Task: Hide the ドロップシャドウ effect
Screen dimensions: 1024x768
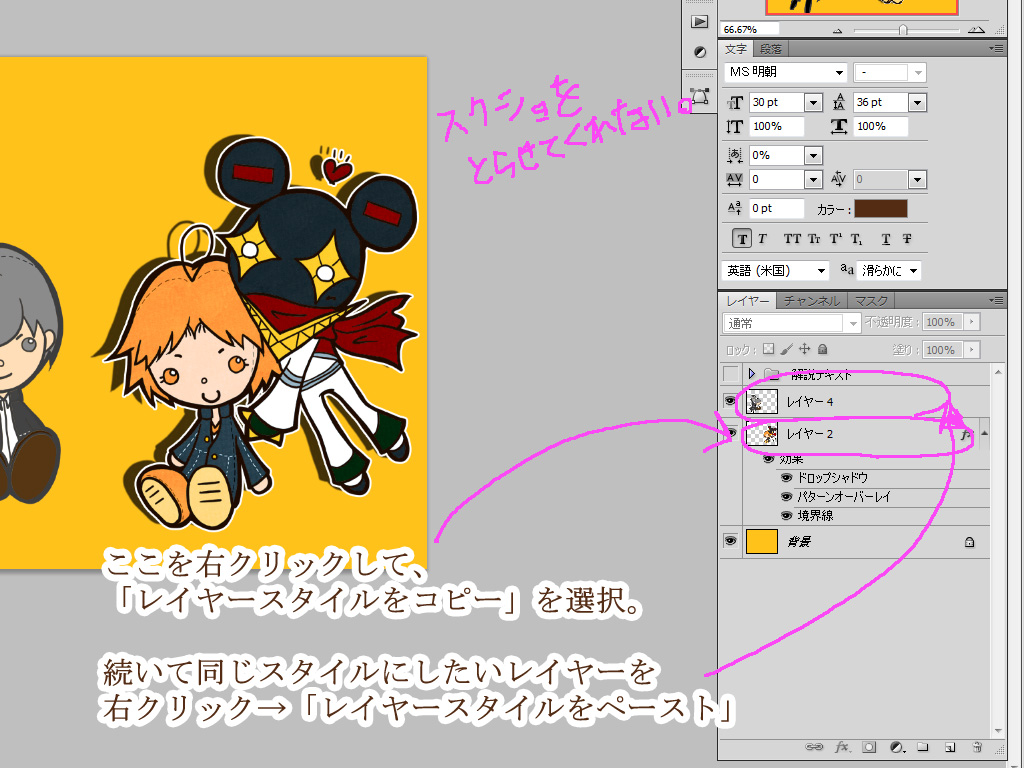Action: pyautogui.click(x=786, y=478)
